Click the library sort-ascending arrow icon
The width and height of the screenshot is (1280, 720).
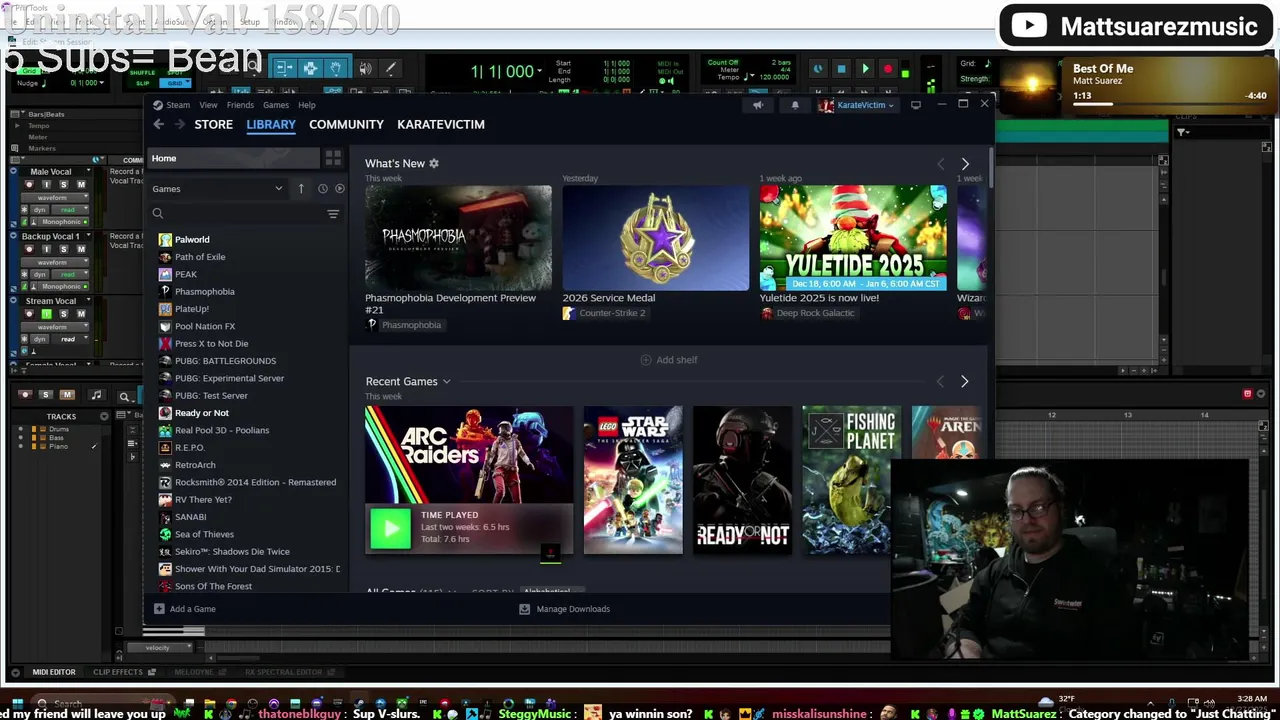pyautogui.click(x=301, y=188)
